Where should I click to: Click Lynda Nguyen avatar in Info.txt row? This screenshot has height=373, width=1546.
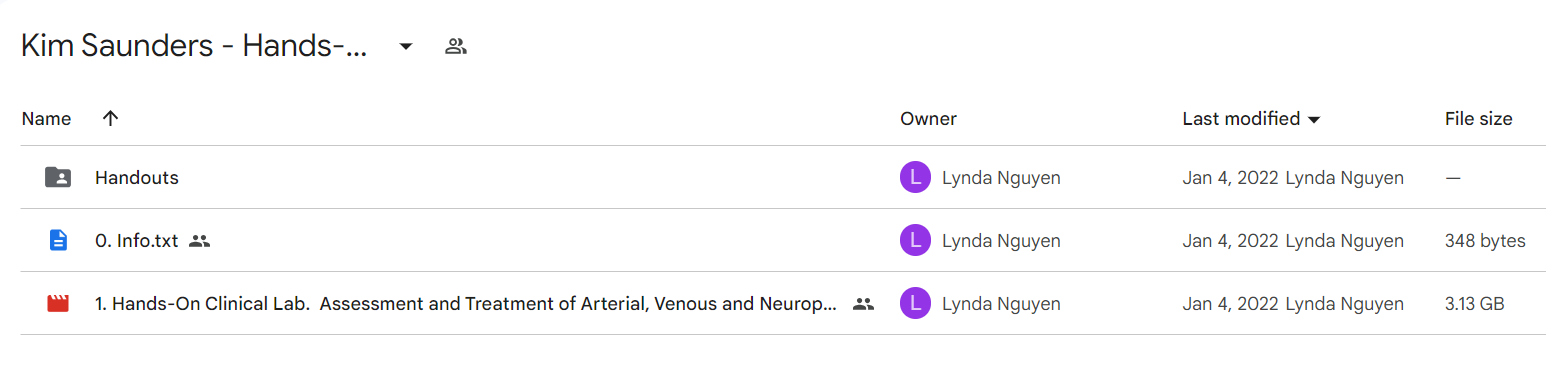coord(915,241)
